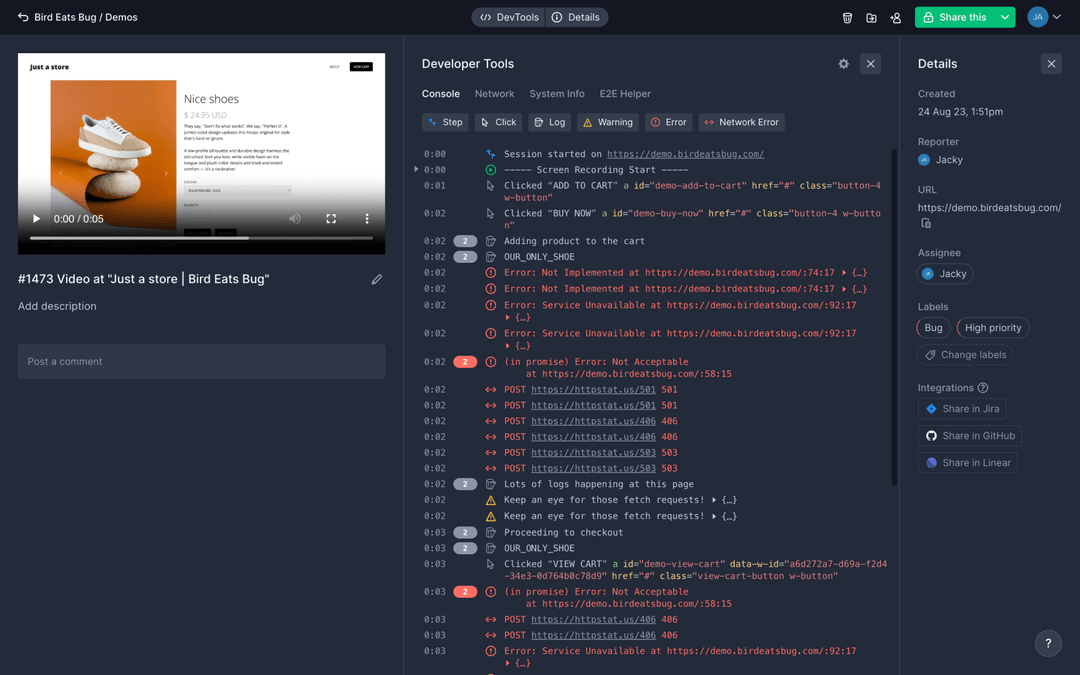Toggle the Log filter chip
Viewport: 1080px width, 675px height.
[x=549, y=121]
